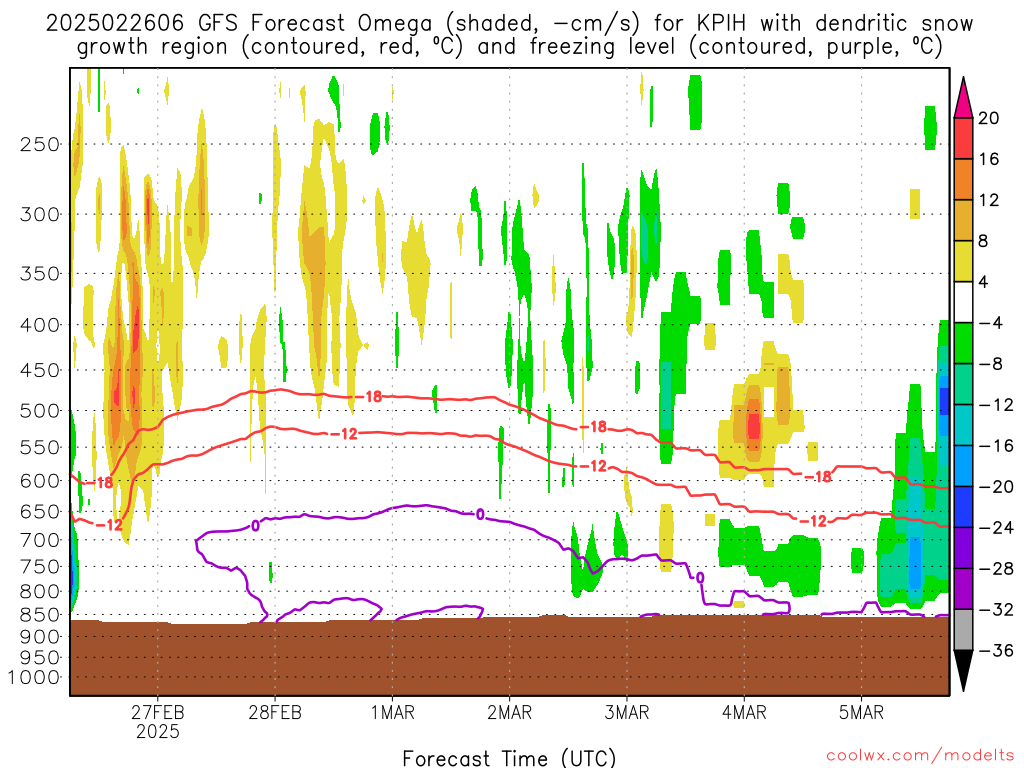
Task: Click the dark blue color bar segment between -20 and -24
Action: (x=963, y=507)
